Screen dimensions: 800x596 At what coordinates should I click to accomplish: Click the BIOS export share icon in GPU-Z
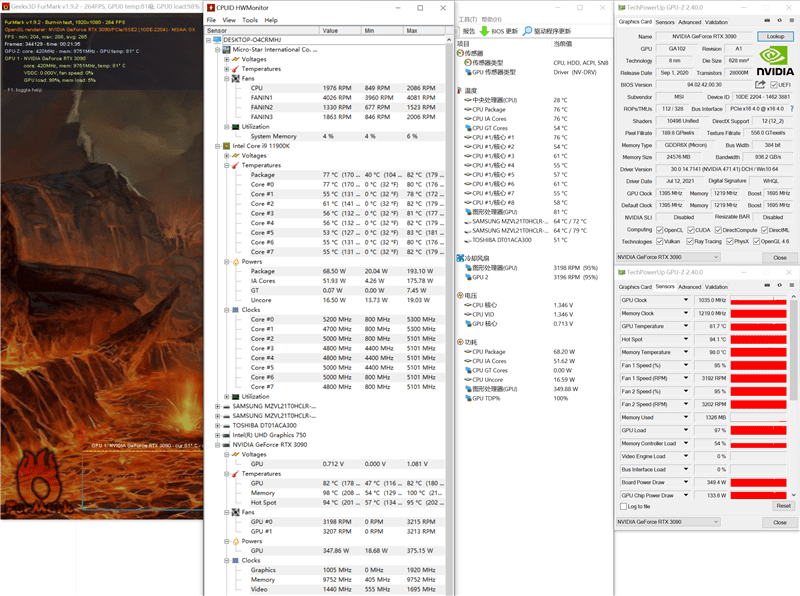(760, 84)
